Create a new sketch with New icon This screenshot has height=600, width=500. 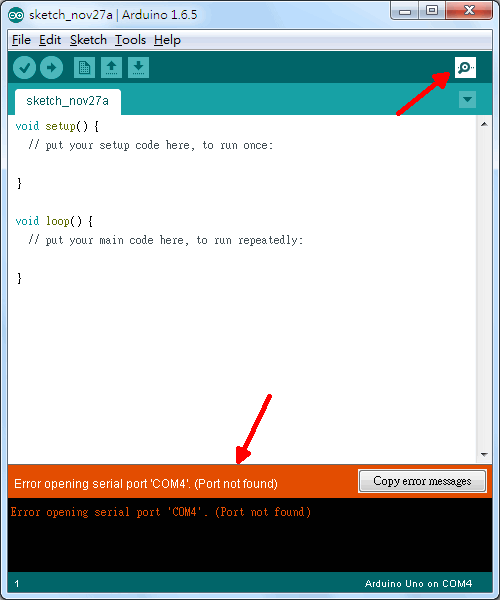tap(84, 68)
